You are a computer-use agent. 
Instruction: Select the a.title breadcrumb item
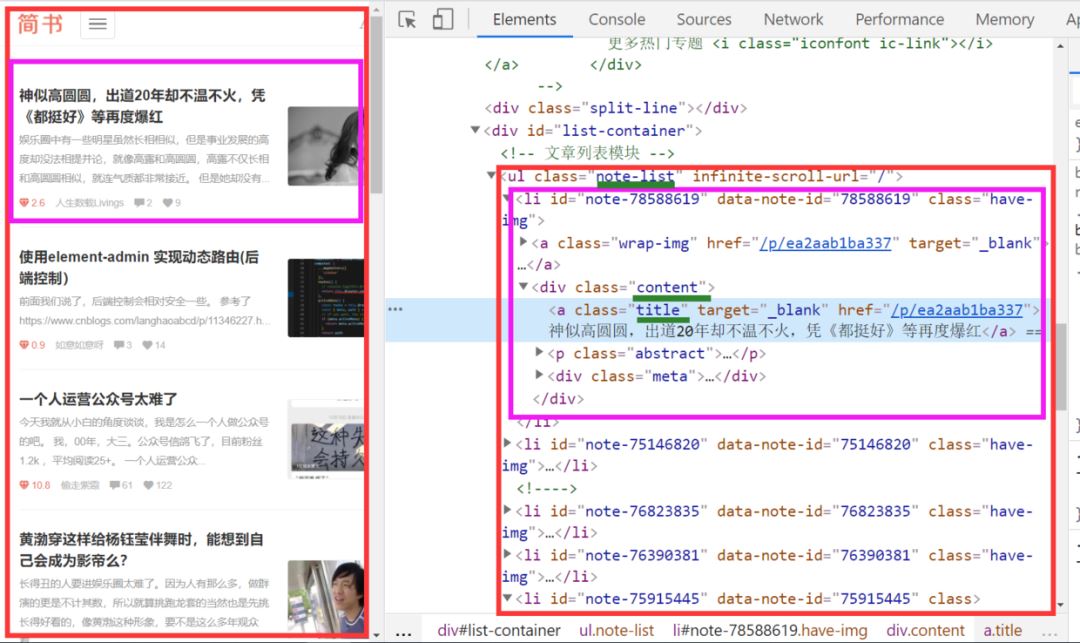(x=1003, y=630)
